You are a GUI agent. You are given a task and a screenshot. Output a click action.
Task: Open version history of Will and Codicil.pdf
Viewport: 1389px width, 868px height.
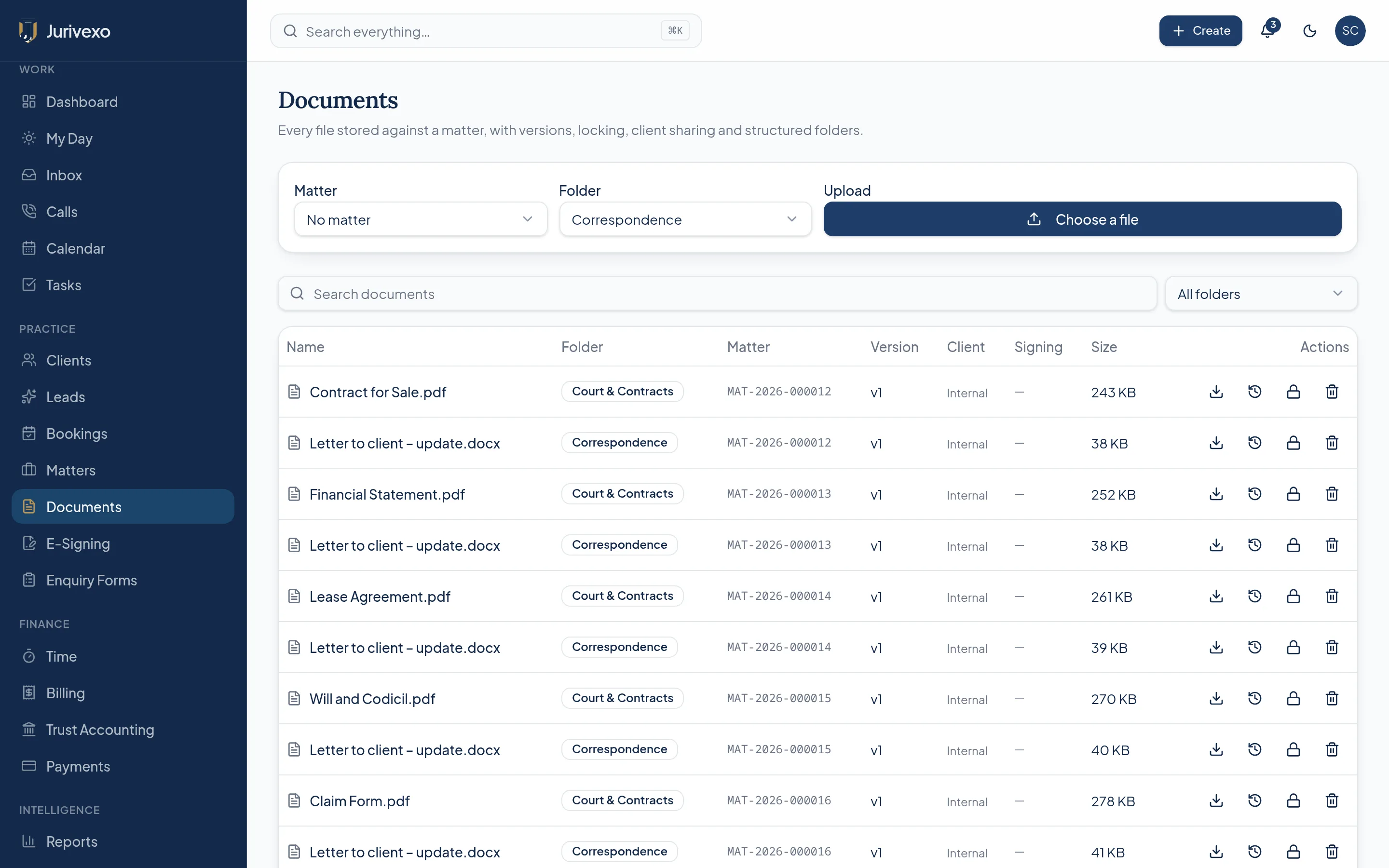click(1255, 698)
